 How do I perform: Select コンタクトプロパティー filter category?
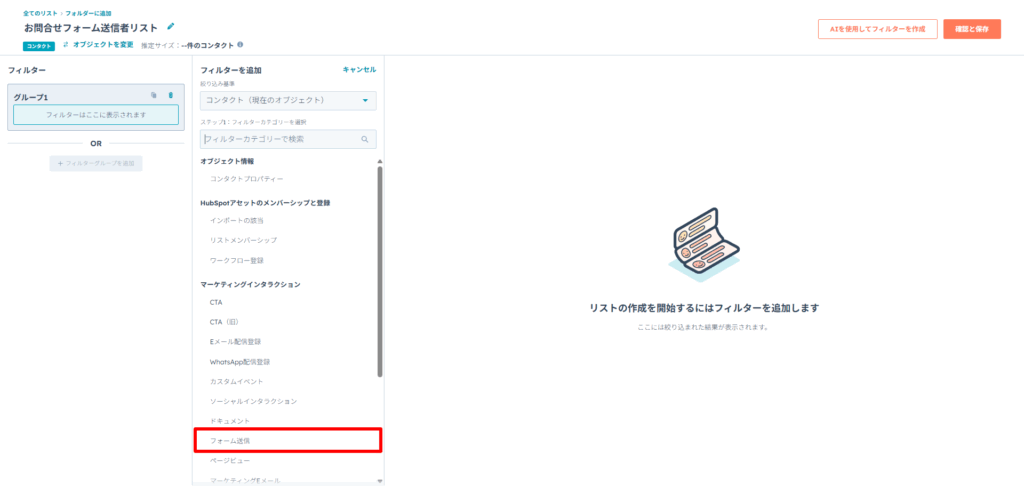[x=247, y=178]
